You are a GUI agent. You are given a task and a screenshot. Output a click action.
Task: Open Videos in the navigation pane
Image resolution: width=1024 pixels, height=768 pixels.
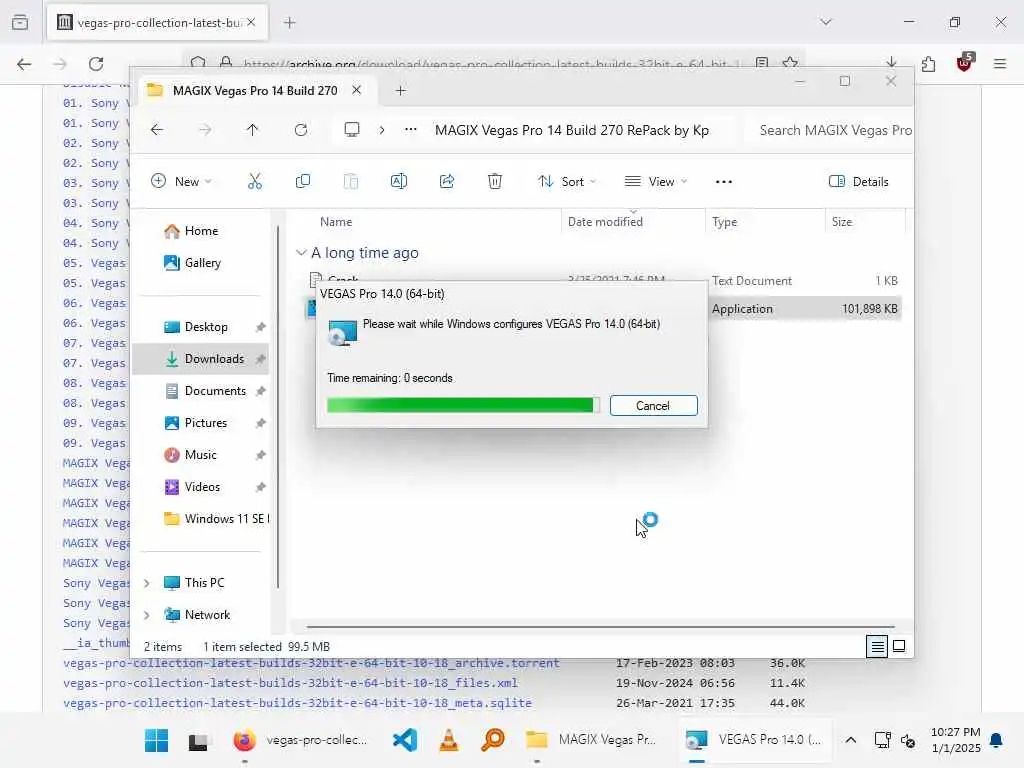pyautogui.click(x=202, y=487)
